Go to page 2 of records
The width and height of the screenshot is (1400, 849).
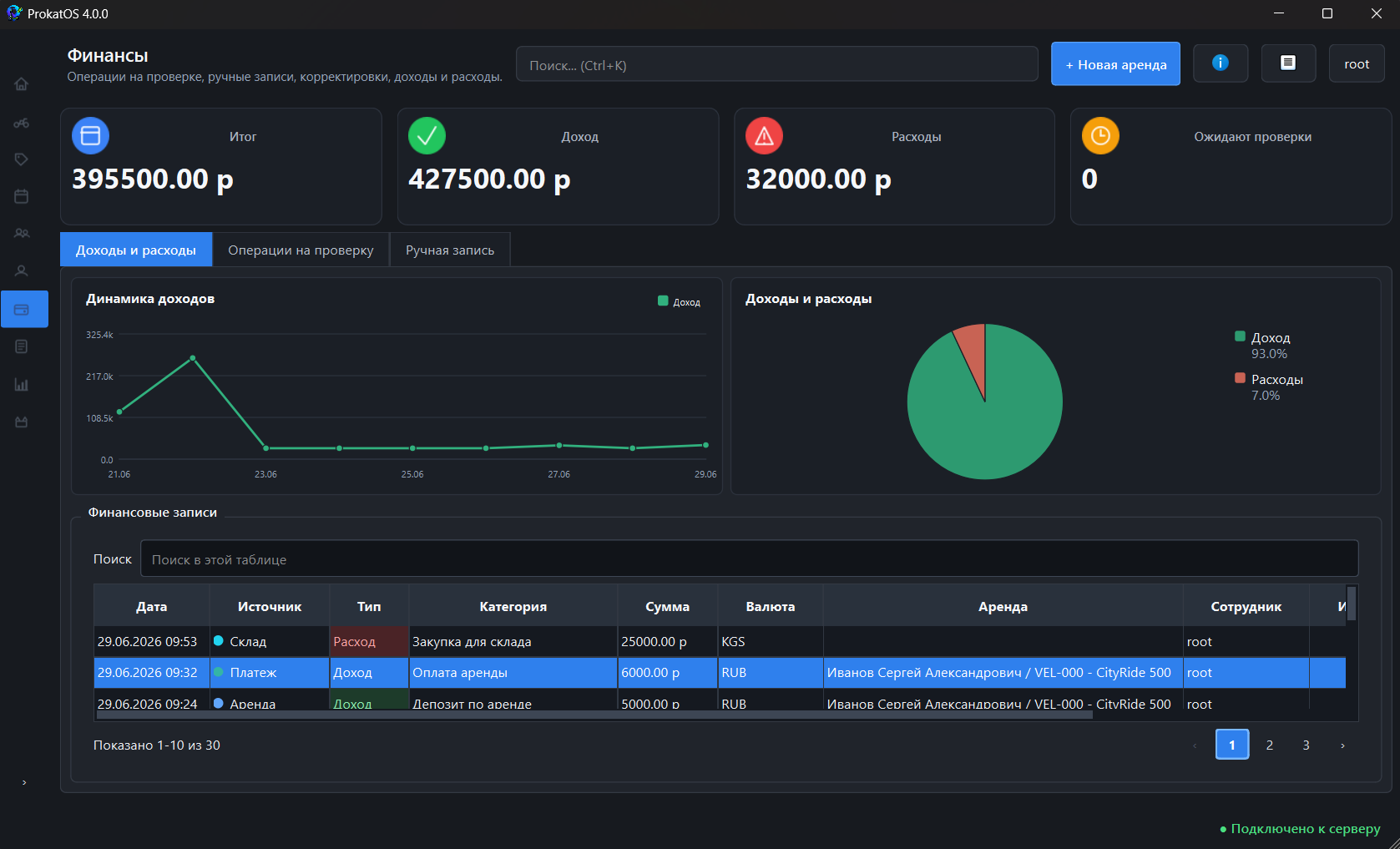coord(1270,745)
